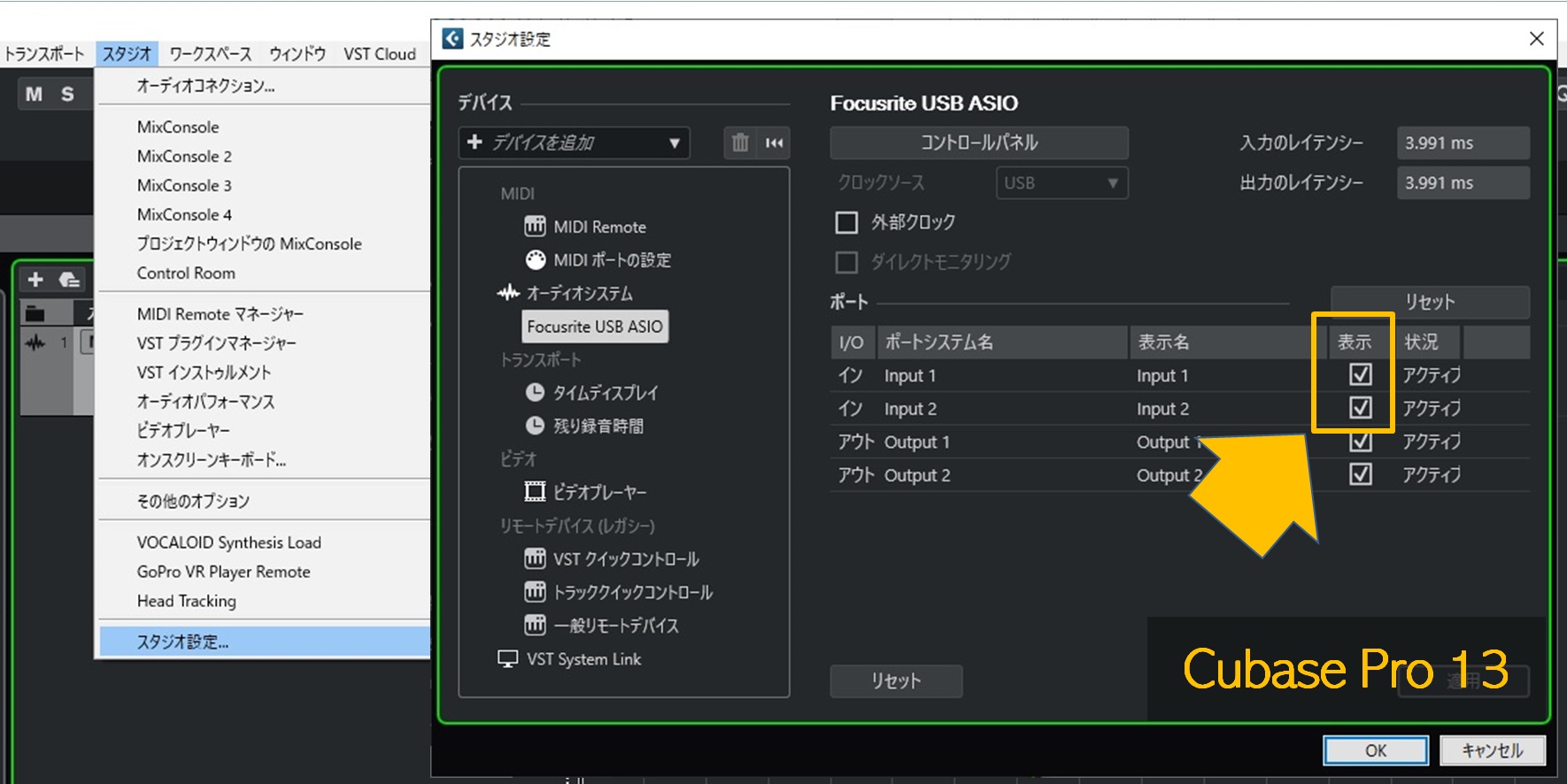Click the ポートシステム名 column header
The image size is (1567, 784).
[x=1002, y=342]
